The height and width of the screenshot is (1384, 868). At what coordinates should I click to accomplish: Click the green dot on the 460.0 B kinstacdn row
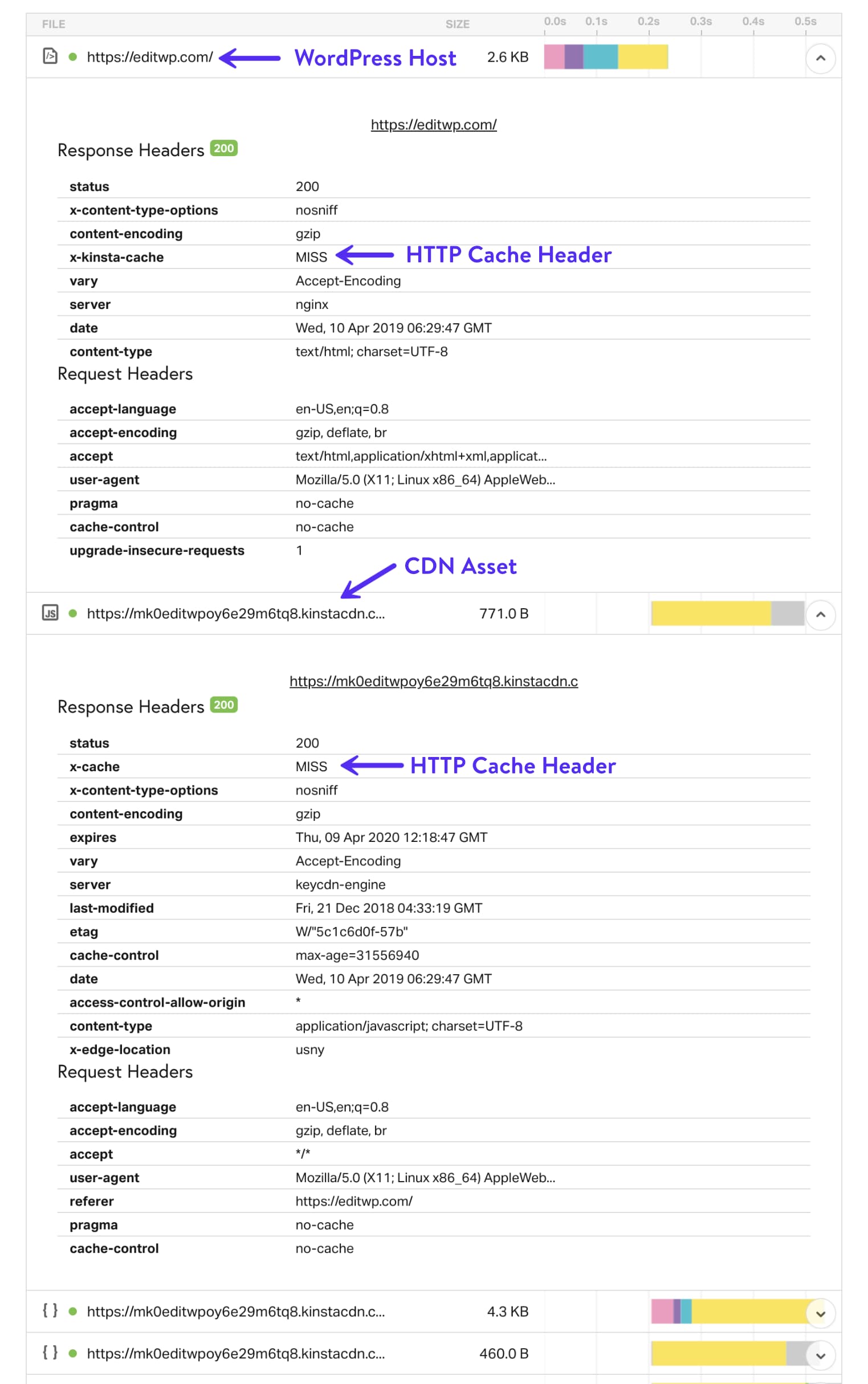72,1354
